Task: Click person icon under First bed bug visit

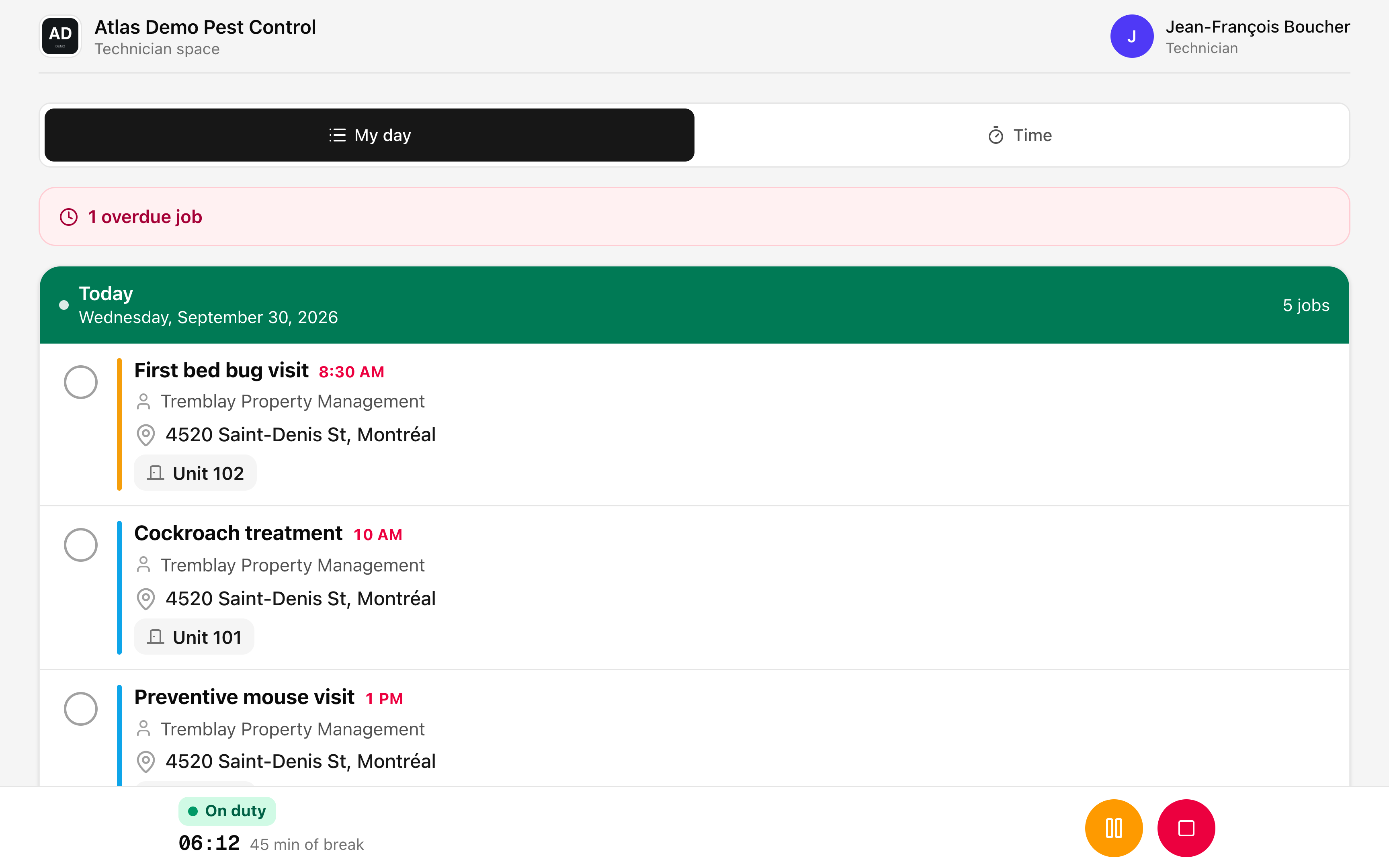Action: [x=143, y=401]
